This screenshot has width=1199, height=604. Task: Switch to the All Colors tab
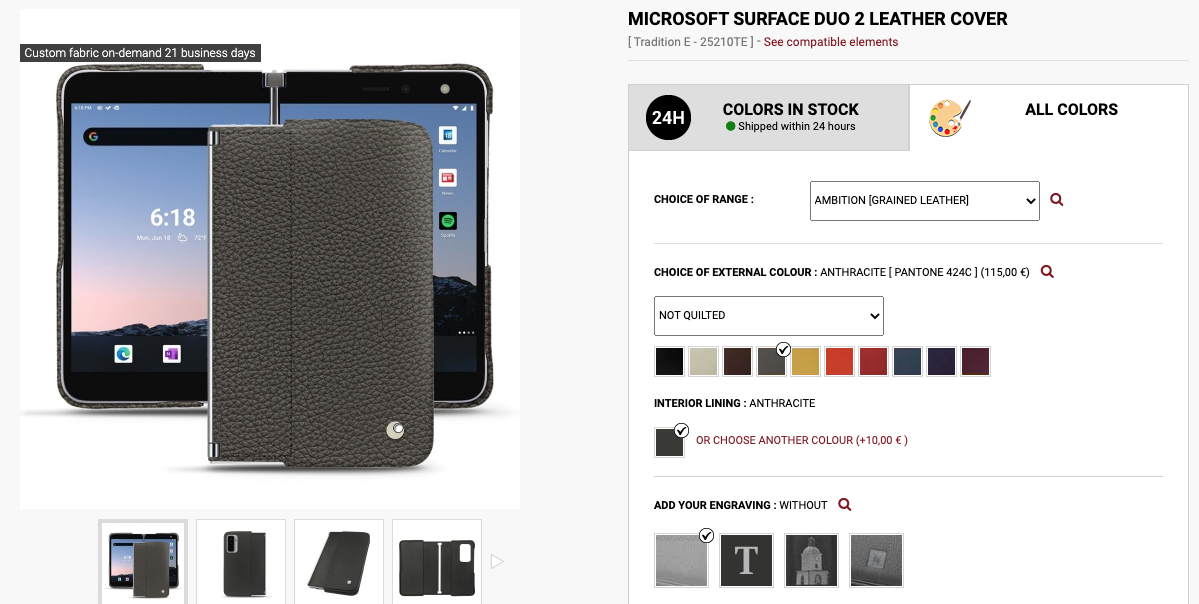coord(1049,118)
